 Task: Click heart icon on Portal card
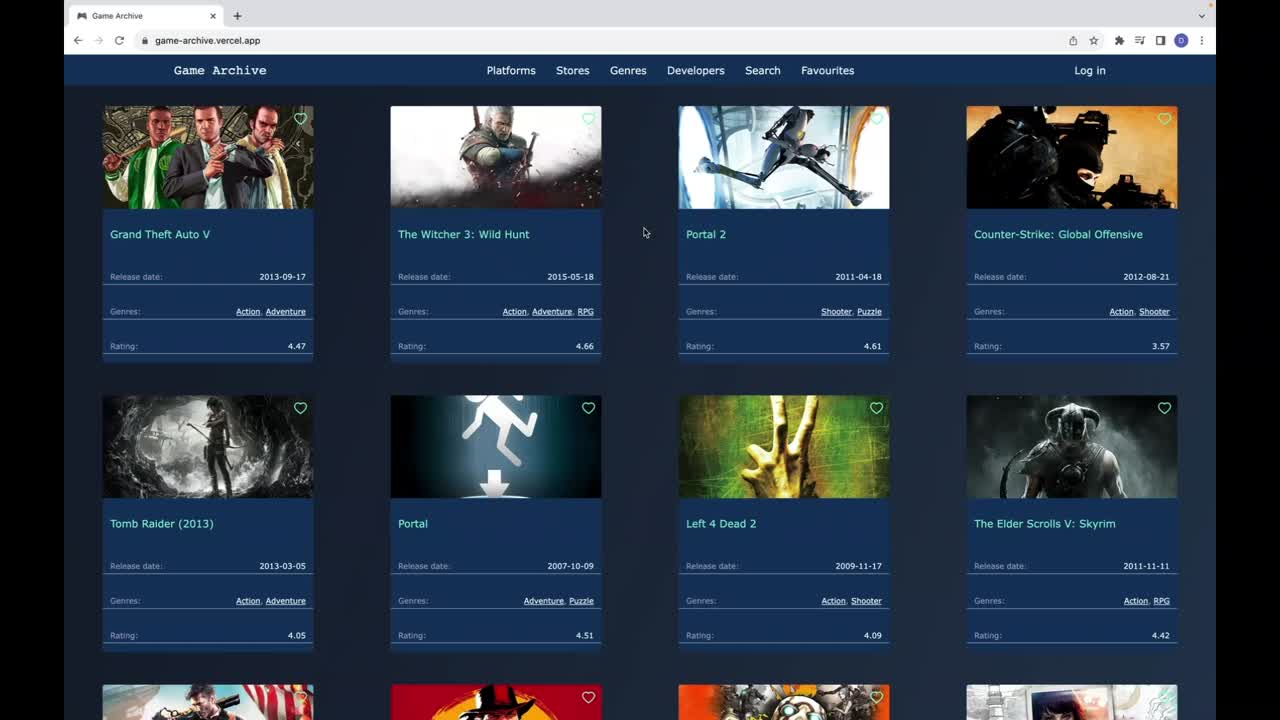[588, 408]
